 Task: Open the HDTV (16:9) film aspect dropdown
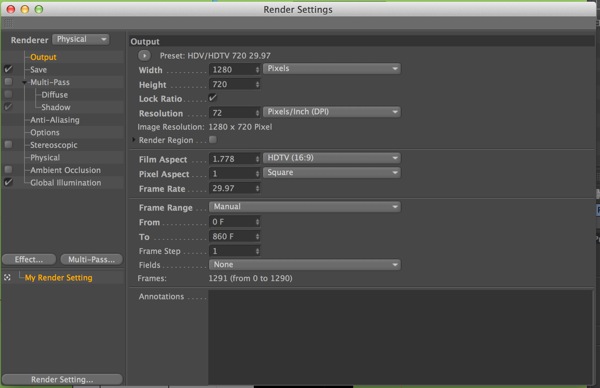click(x=332, y=158)
